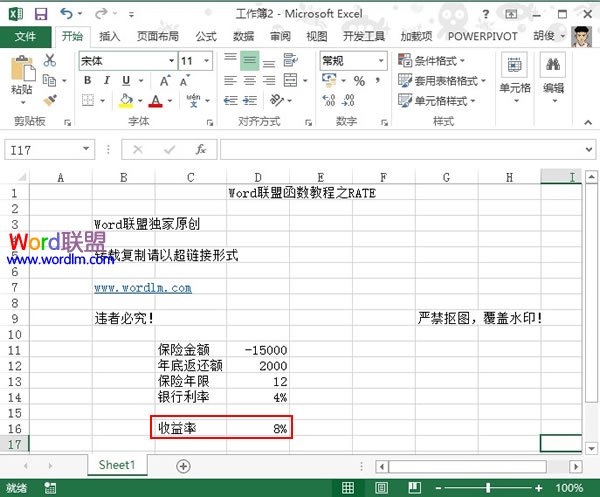Click the Comma Style icon

[x=378, y=81]
